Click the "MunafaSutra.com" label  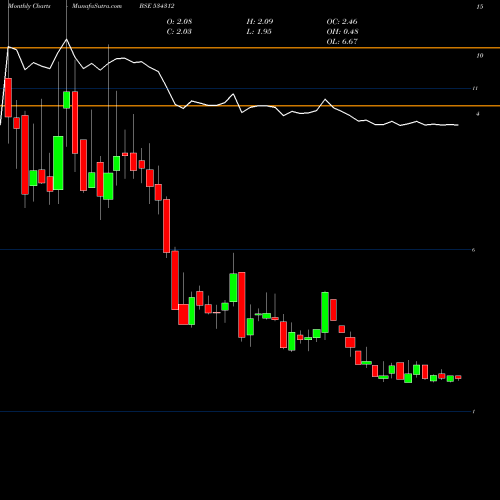(97, 6)
